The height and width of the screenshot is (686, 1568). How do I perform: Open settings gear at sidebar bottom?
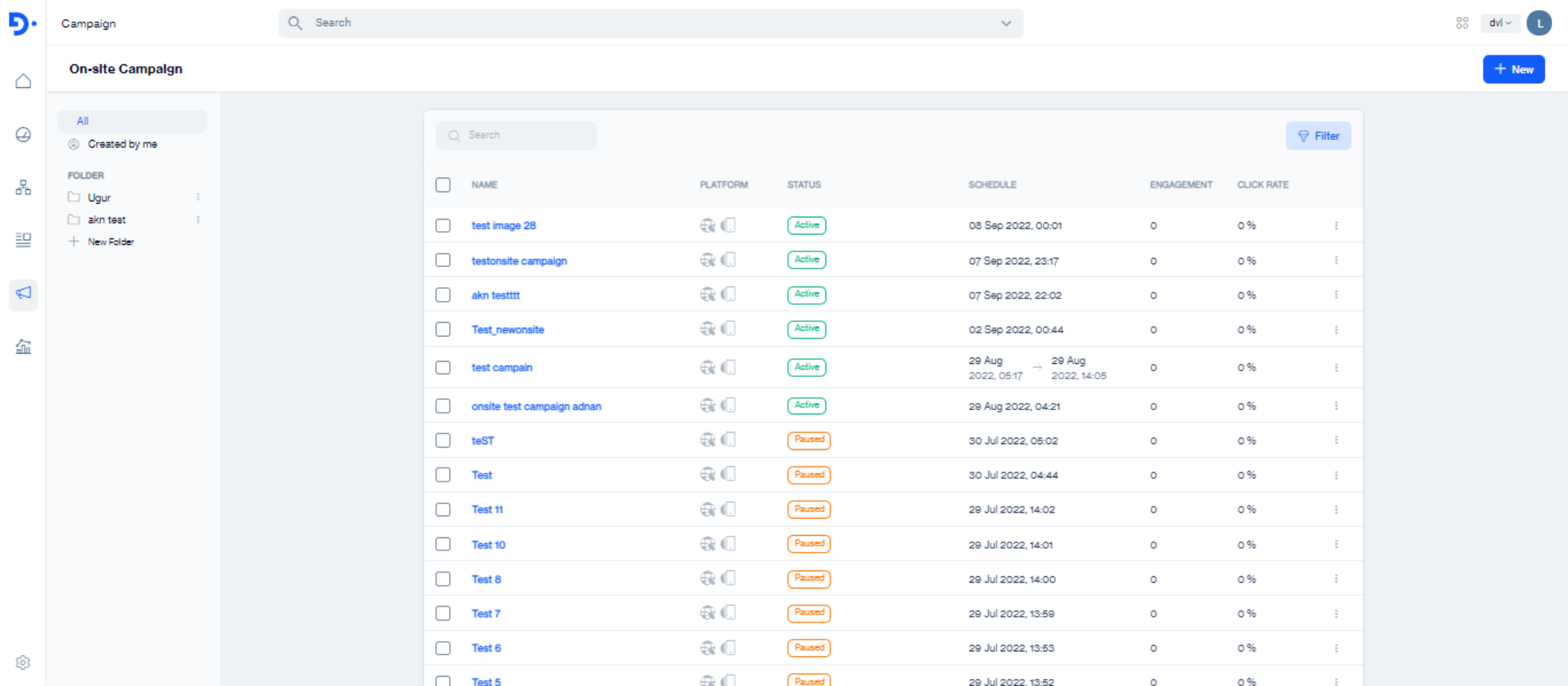(23, 662)
